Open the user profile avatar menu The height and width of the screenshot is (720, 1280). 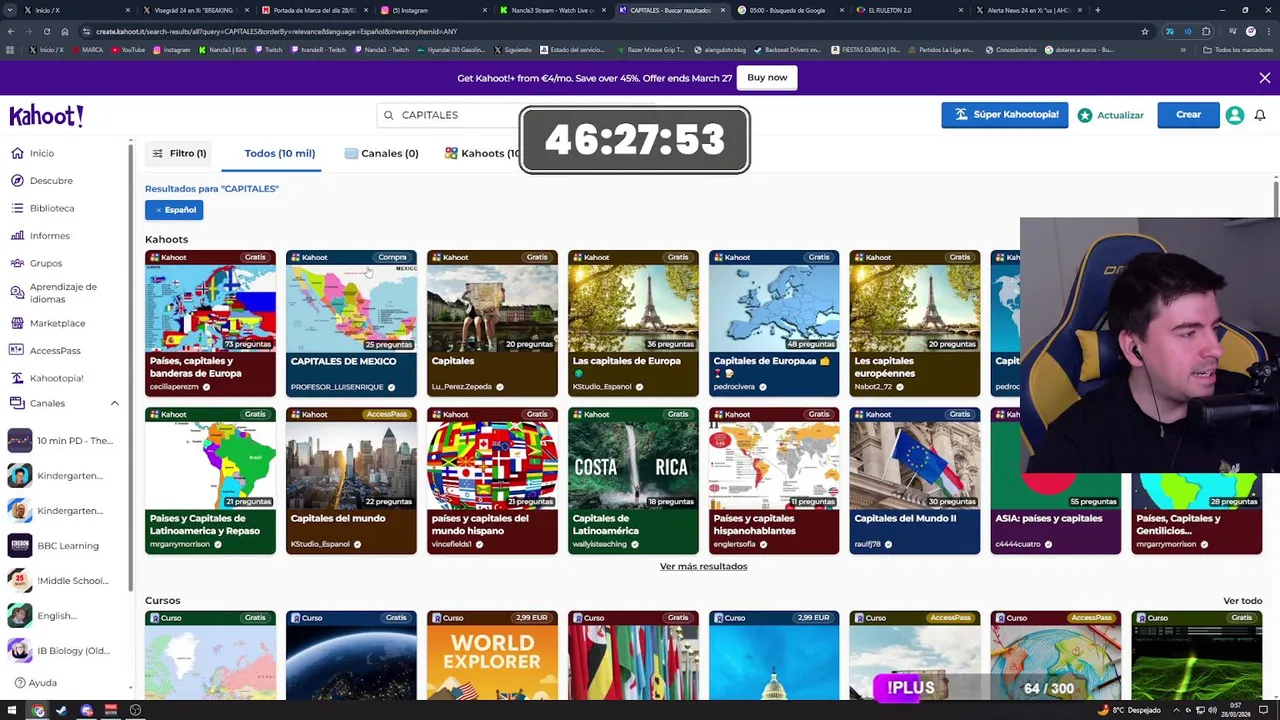pos(1235,115)
